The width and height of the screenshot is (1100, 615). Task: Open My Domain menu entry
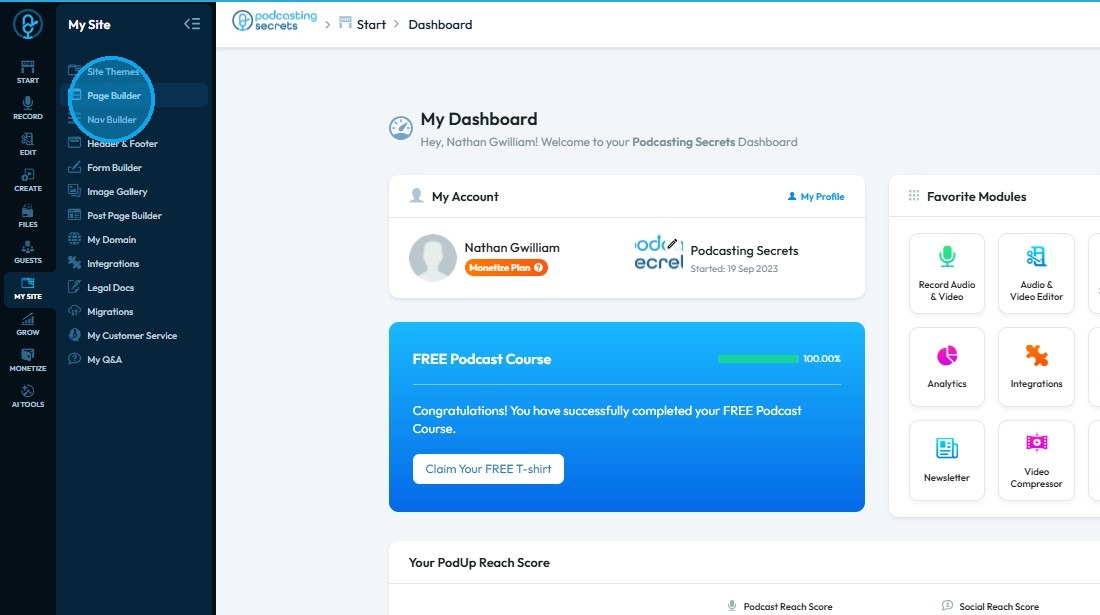pyautogui.click(x=112, y=240)
